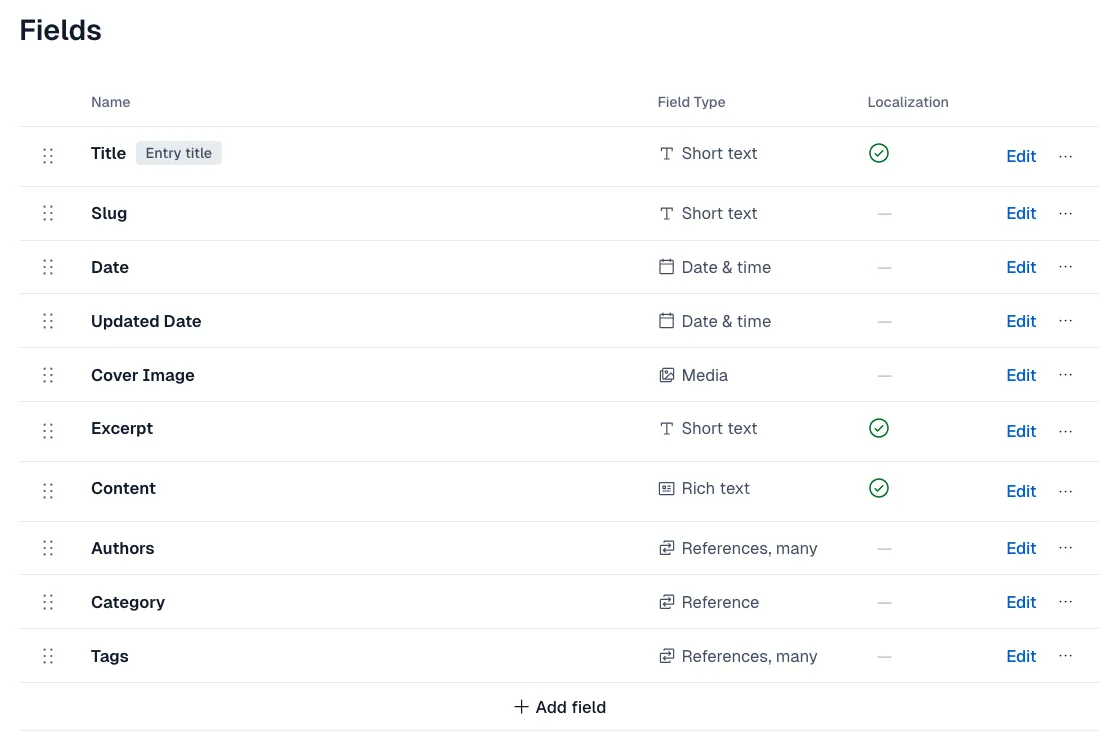Open more options menu for Title
The width and height of the screenshot is (1120, 749).
click(x=1066, y=156)
